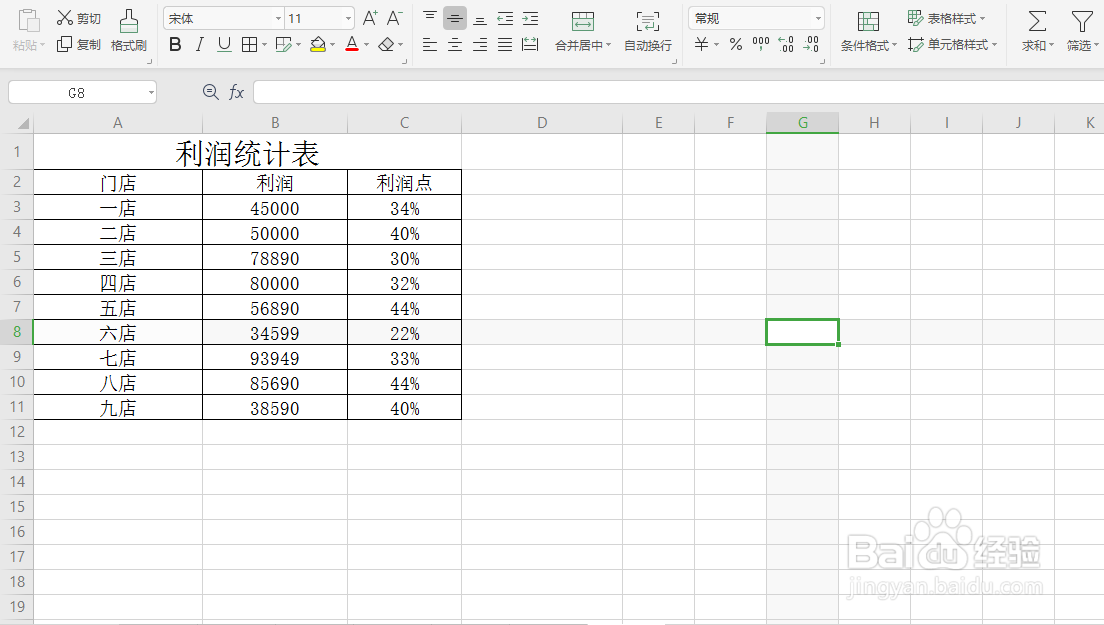
Task: Click the justify alignment icon
Action: [506, 45]
